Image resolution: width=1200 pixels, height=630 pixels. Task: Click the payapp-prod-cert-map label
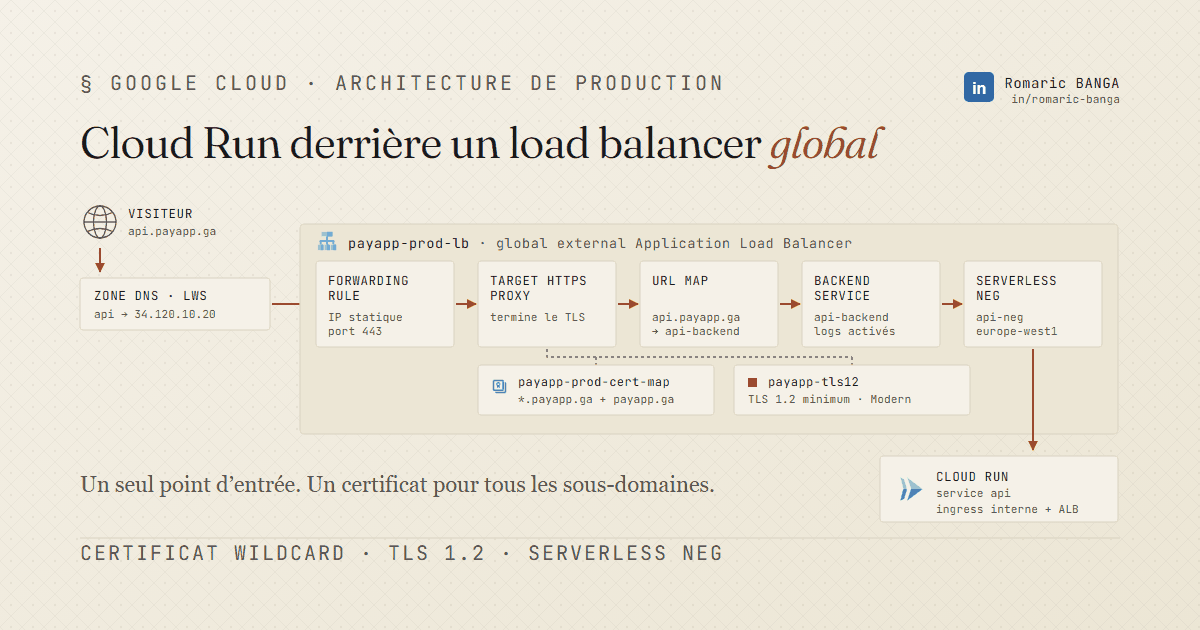(594, 382)
